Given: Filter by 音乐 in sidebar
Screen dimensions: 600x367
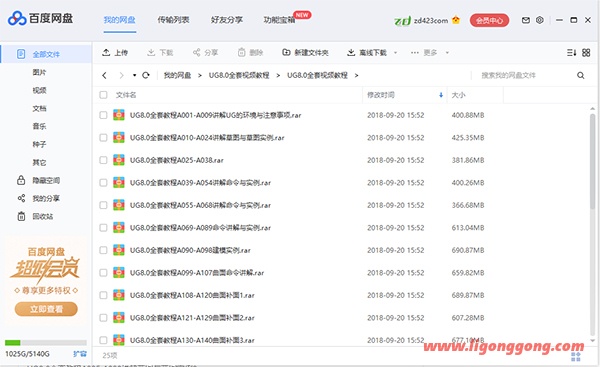Looking at the screenshot, I should coord(39,126).
